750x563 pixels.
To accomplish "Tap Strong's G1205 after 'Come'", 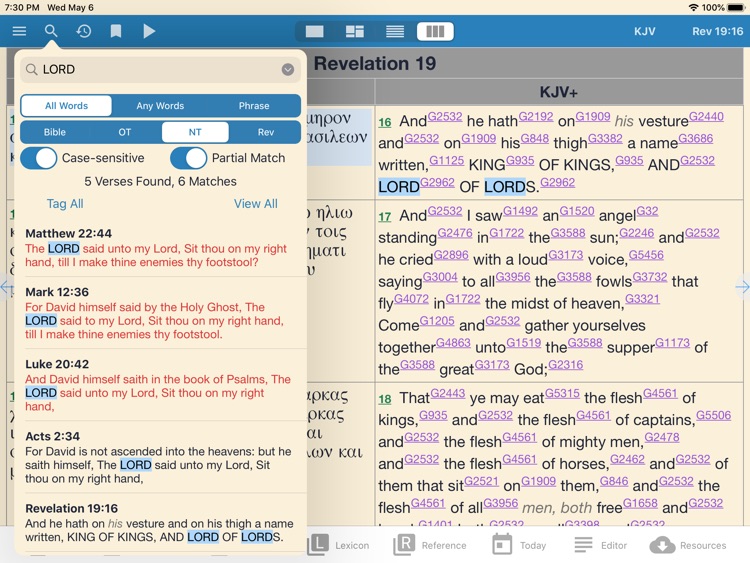I will (x=437, y=321).
